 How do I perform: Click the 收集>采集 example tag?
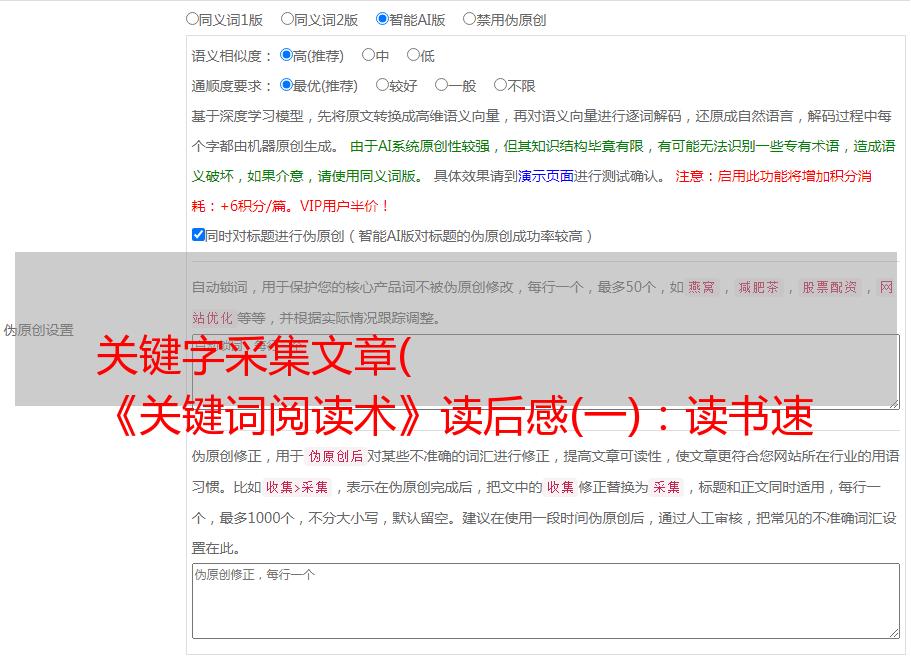coord(297,487)
